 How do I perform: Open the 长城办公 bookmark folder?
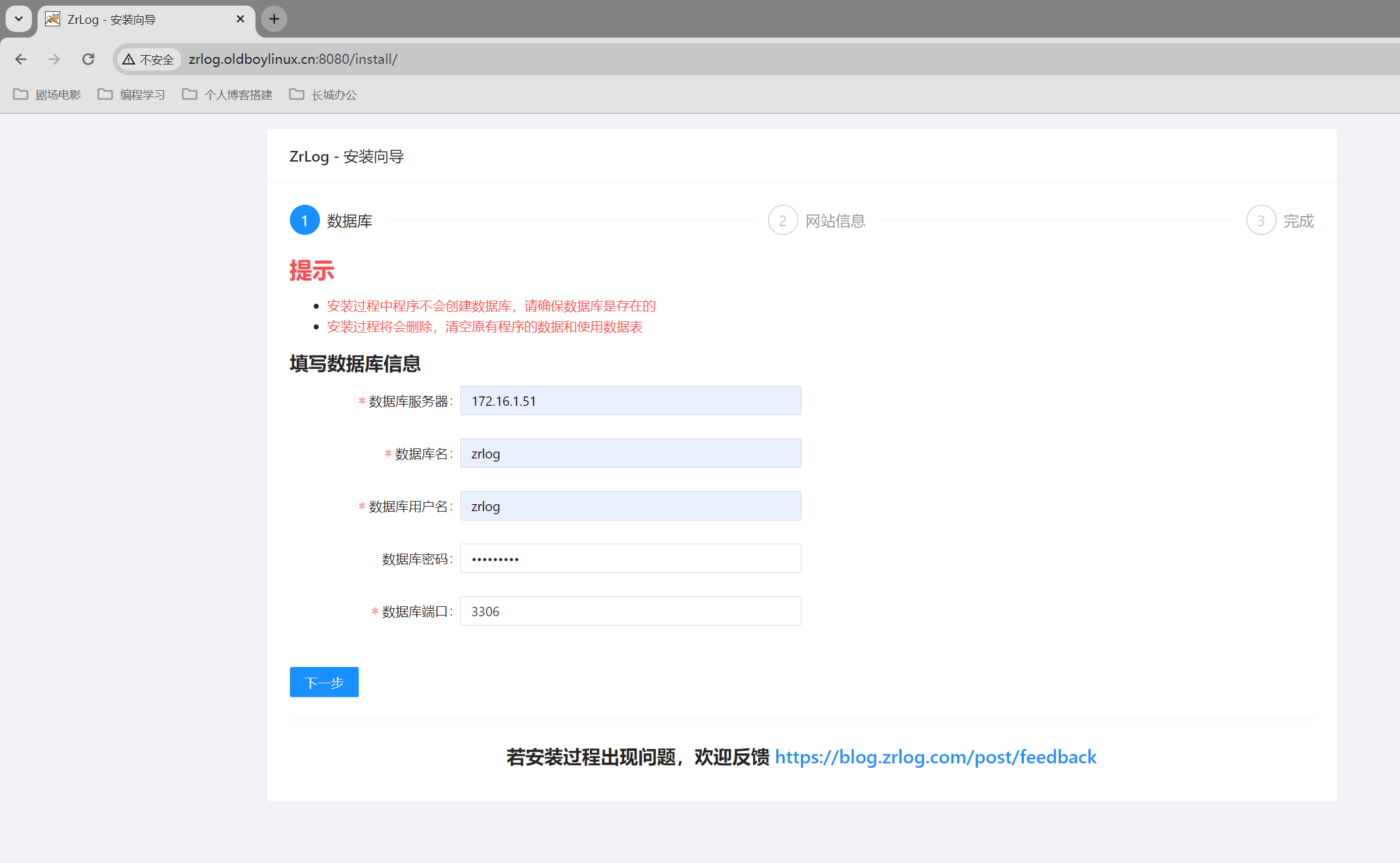(323, 95)
